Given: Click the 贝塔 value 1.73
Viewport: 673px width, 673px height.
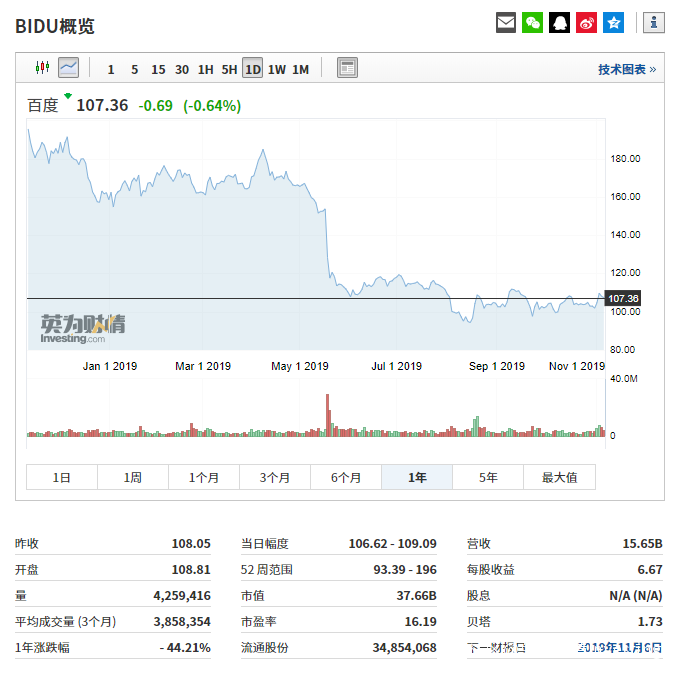Looking at the screenshot, I should pyautogui.click(x=650, y=621).
